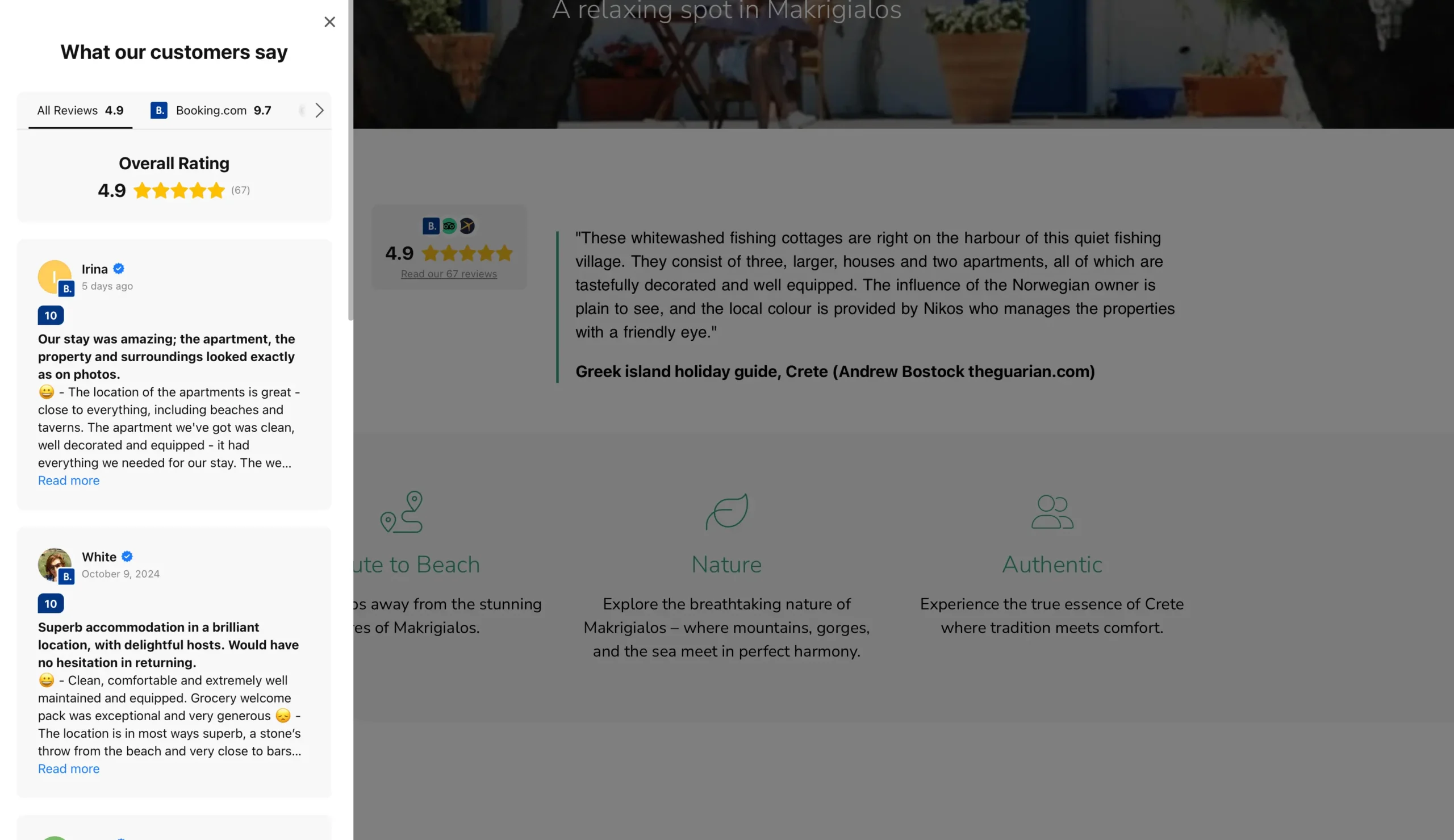Screen dimensions: 1454x840
Task: Click the overall rating gold stars
Action: [x=179, y=190]
